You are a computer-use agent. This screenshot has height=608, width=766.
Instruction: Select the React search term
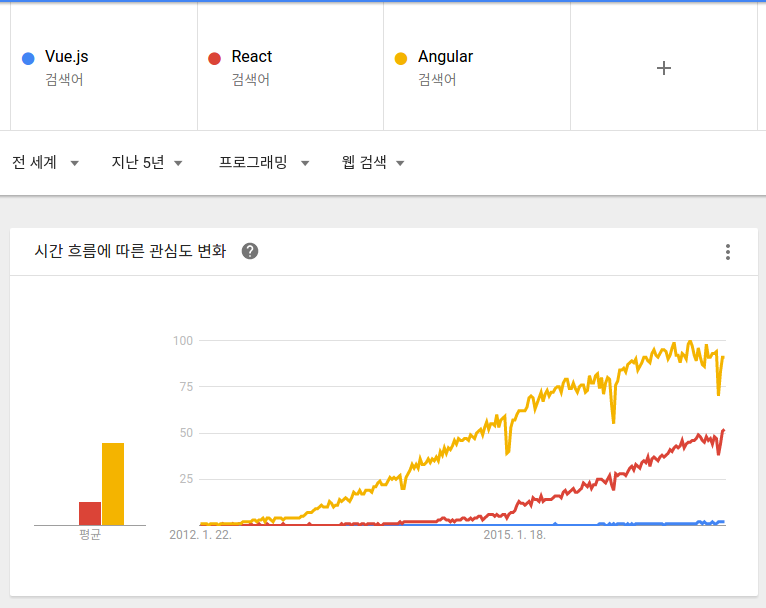pos(251,57)
